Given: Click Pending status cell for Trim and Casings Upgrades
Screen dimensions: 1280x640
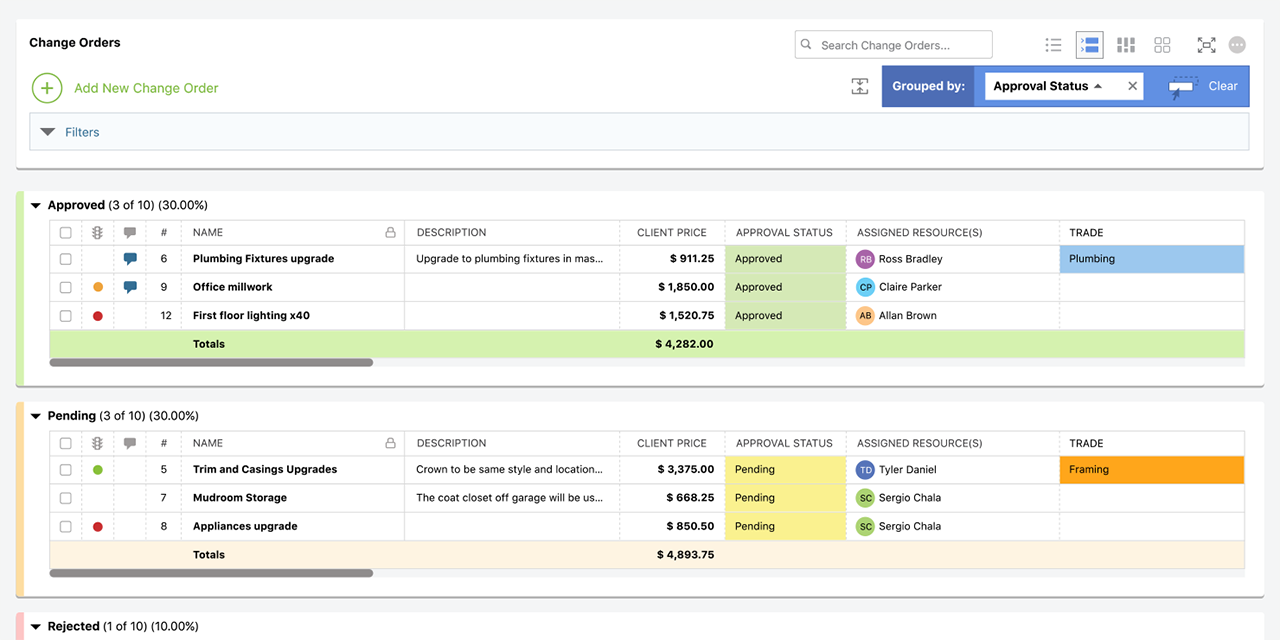Looking at the screenshot, I should point(785,470).
